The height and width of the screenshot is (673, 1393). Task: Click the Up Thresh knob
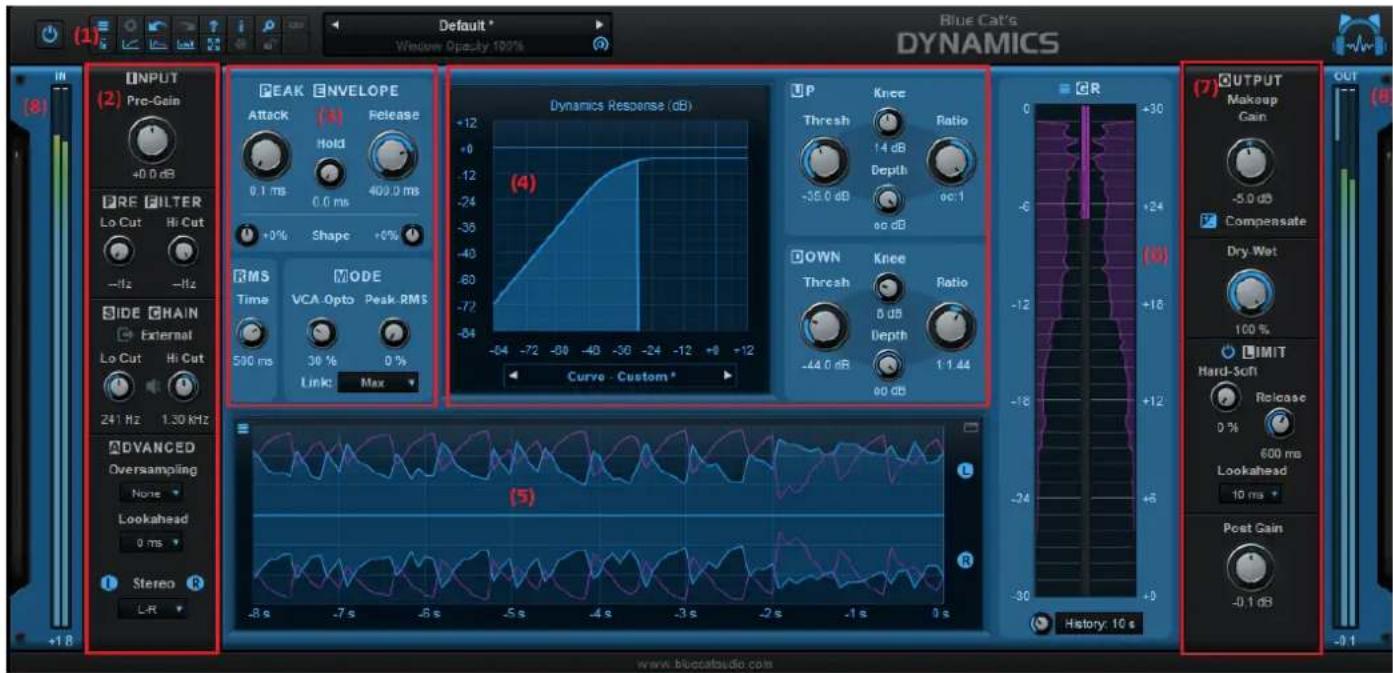coord(823,160)
